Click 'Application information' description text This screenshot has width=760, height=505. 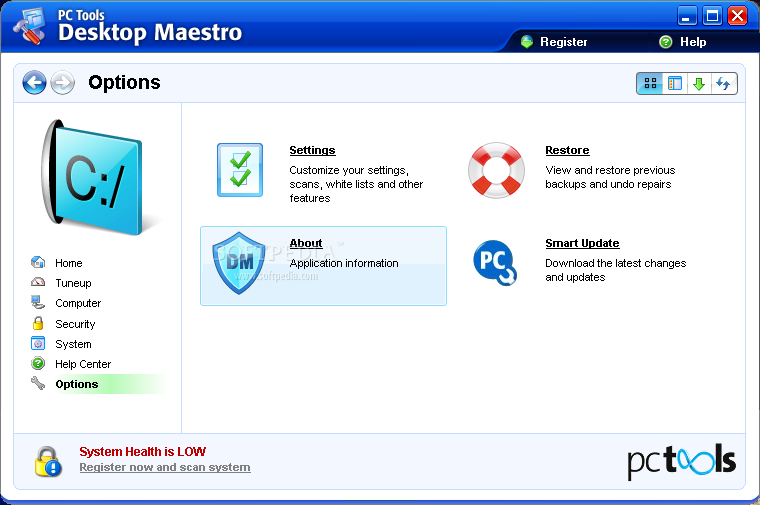[344, 263]
